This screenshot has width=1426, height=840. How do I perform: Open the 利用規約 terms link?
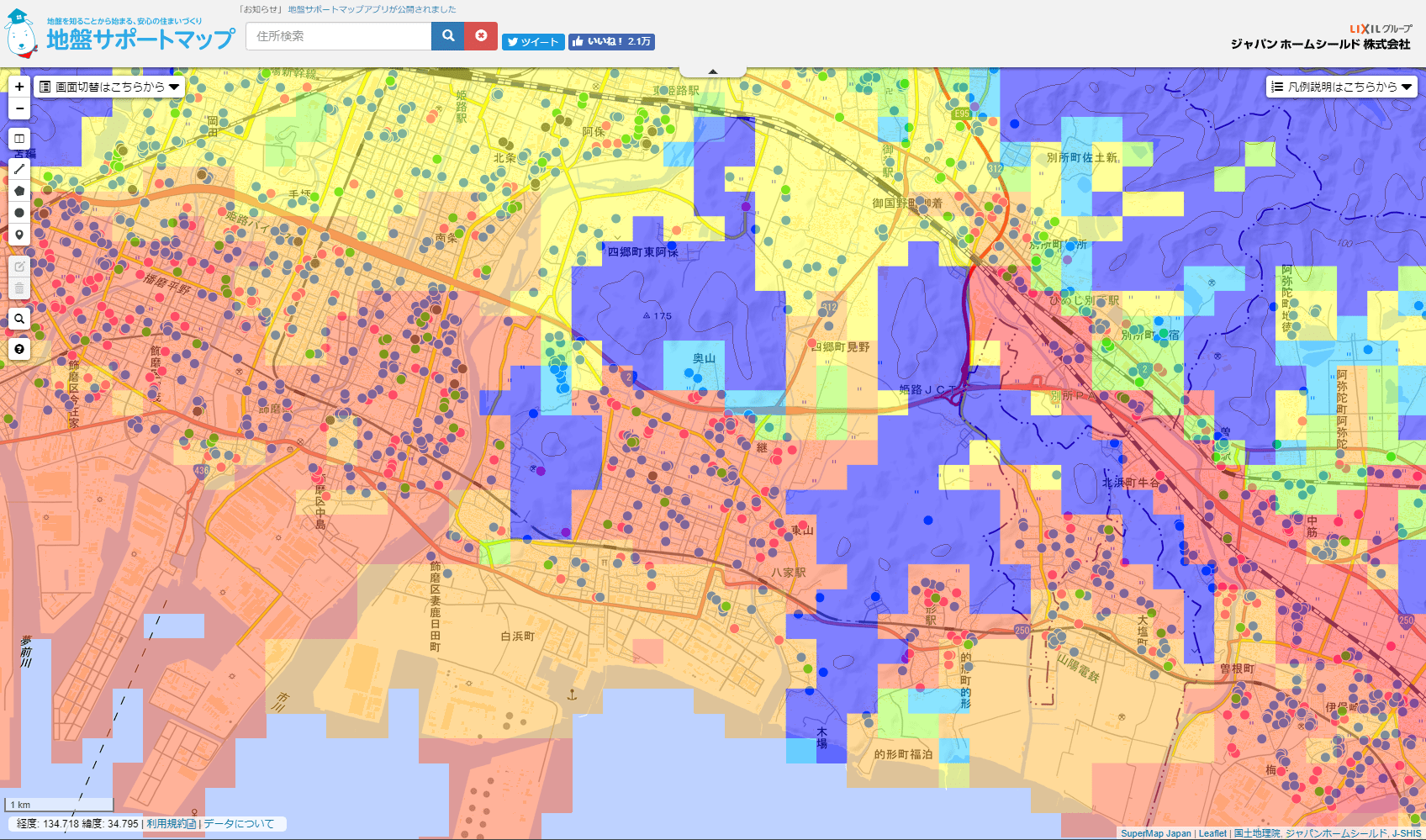tap(171, 824)
